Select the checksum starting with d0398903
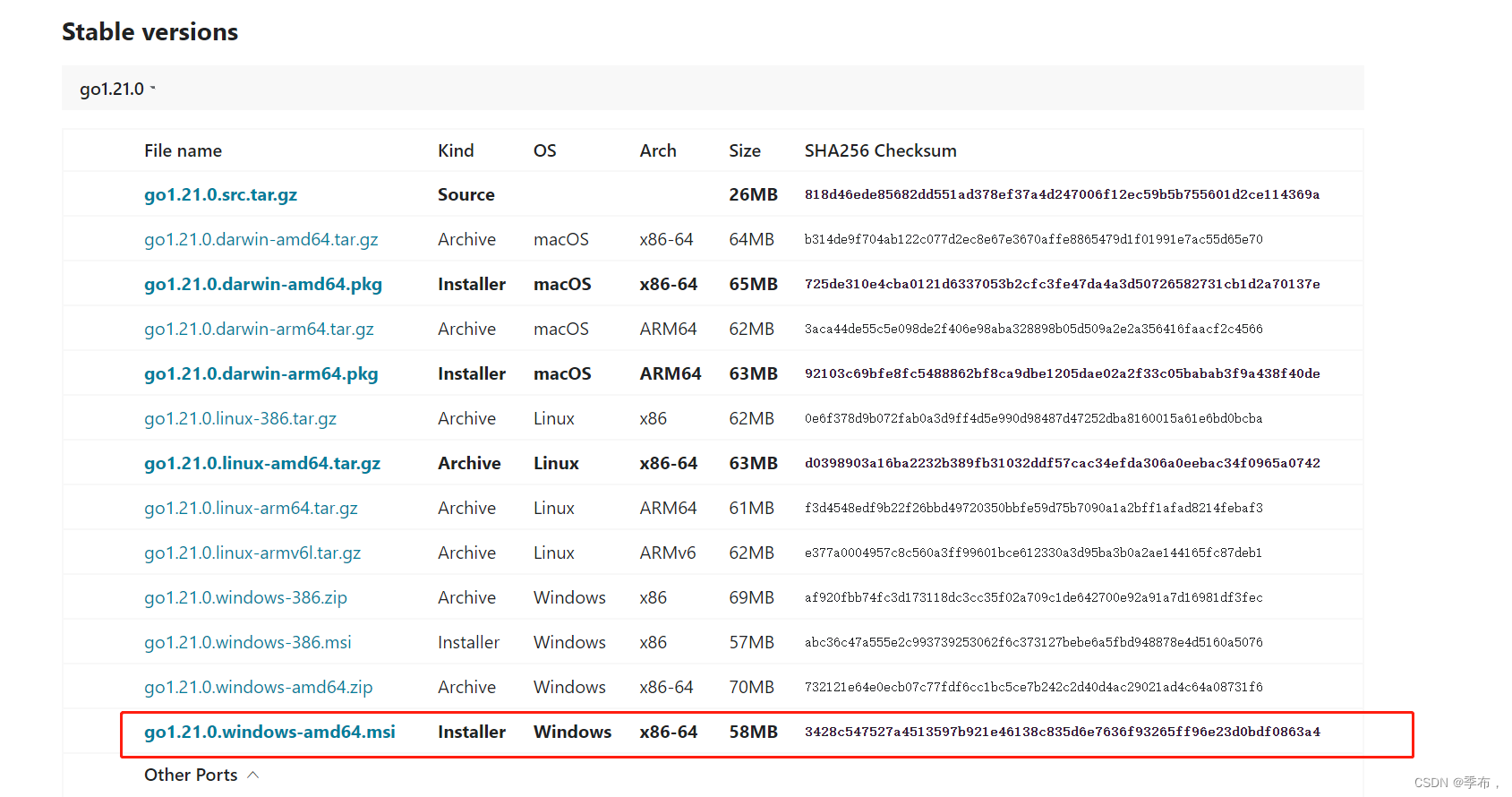The height and width of the screenshot is (797, 1512). 1062,463
